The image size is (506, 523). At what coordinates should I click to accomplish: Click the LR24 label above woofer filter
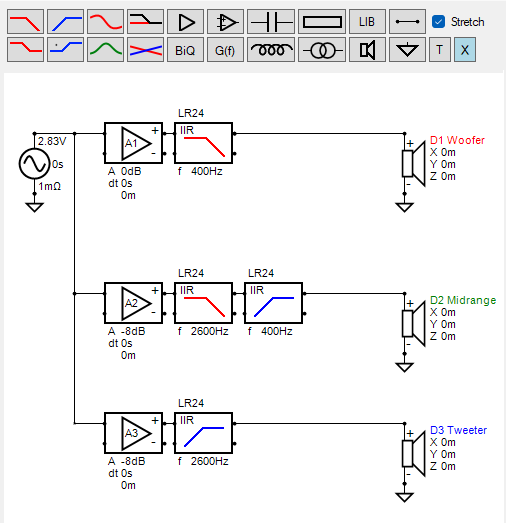pyautogui.click(x=191, y=113)
